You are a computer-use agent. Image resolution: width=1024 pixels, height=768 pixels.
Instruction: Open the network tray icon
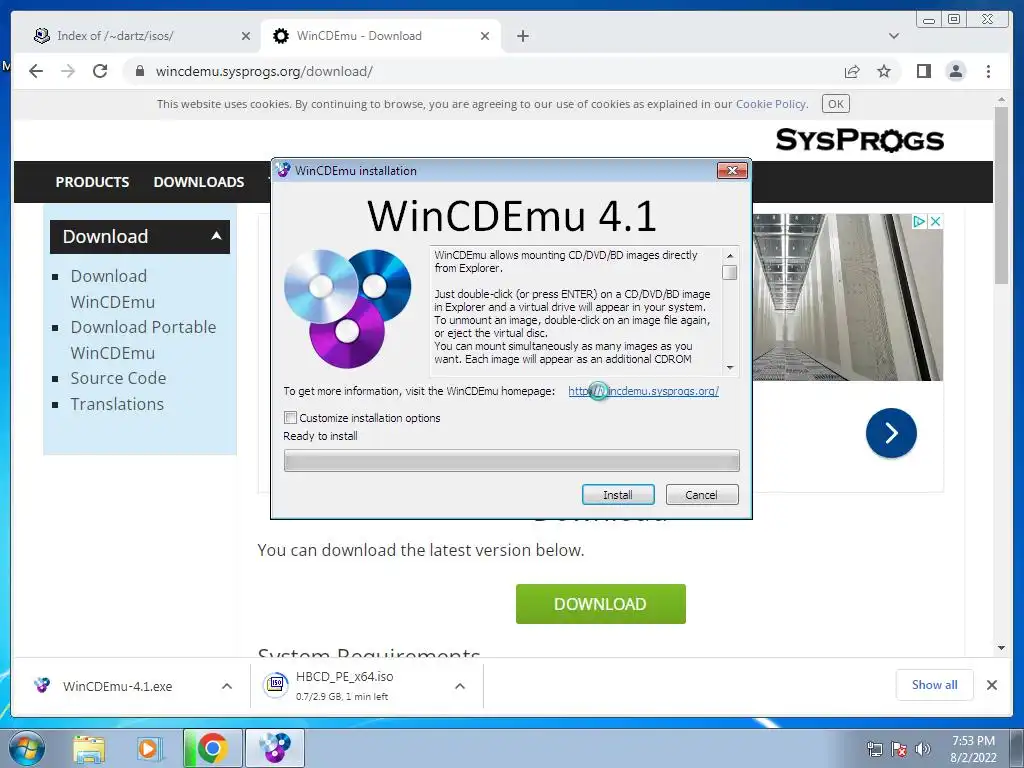coord(874,750)
